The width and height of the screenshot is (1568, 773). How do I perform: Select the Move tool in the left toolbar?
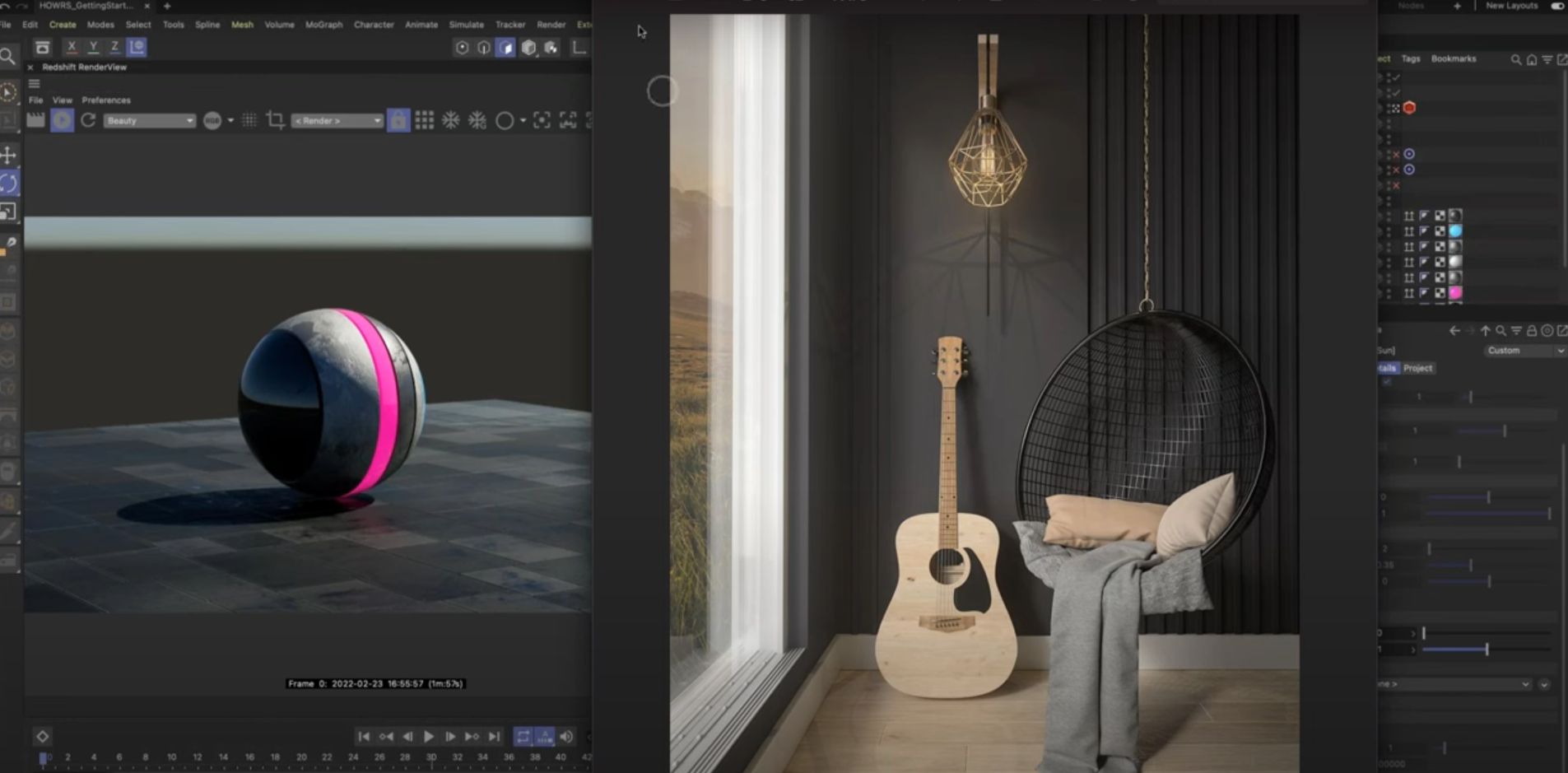click(9, 153)
